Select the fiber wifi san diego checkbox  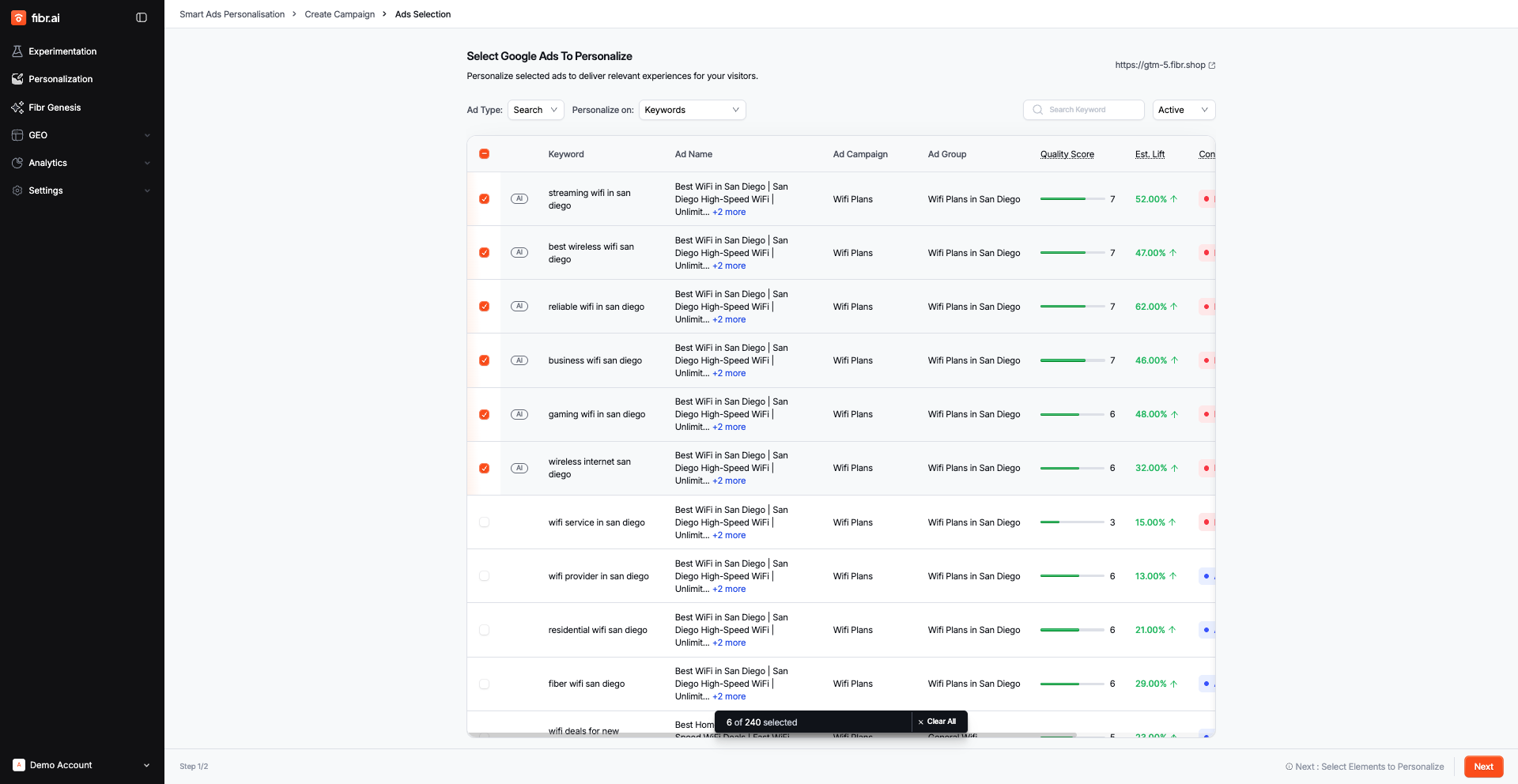tap(485, 684)
